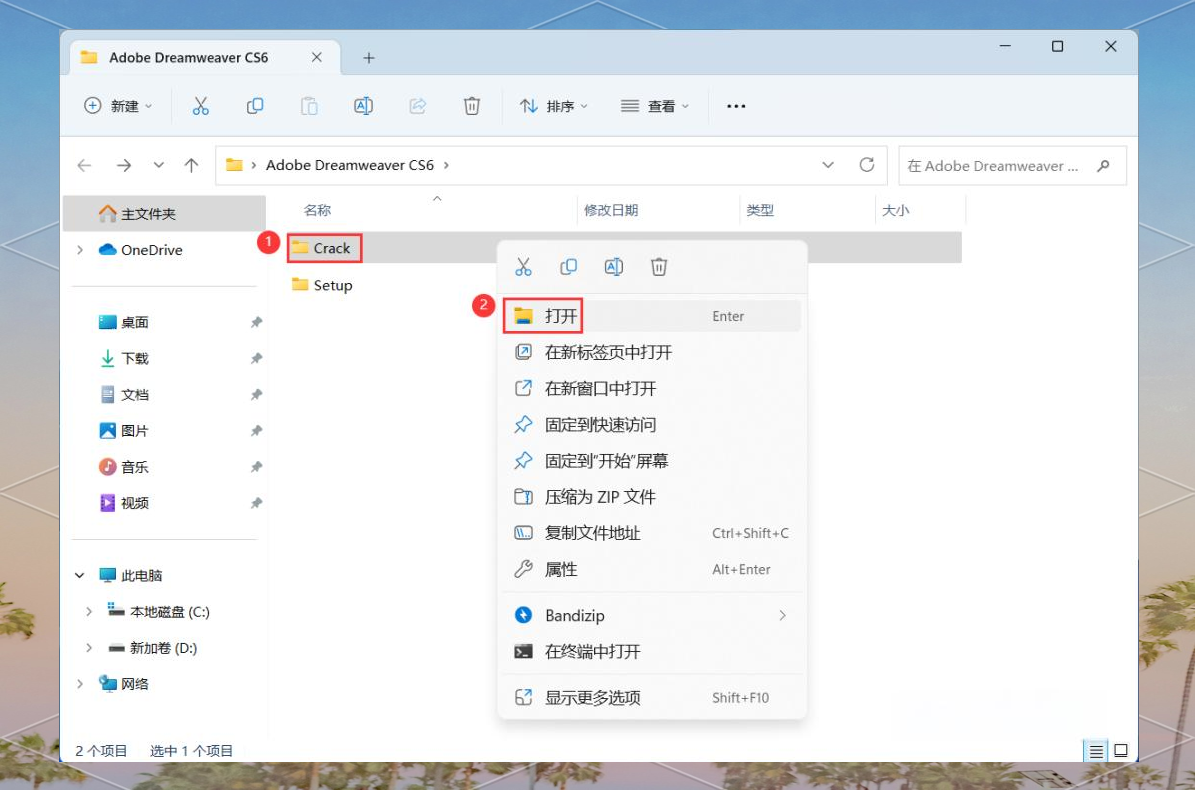1195x790 pixels.
Task: Choose 复制文件地址 menu entry
Action: 652,533
